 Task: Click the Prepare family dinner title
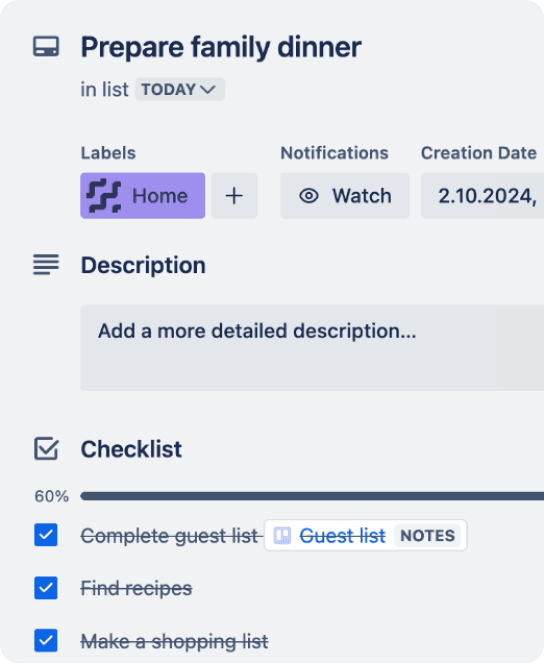point(221,47)
